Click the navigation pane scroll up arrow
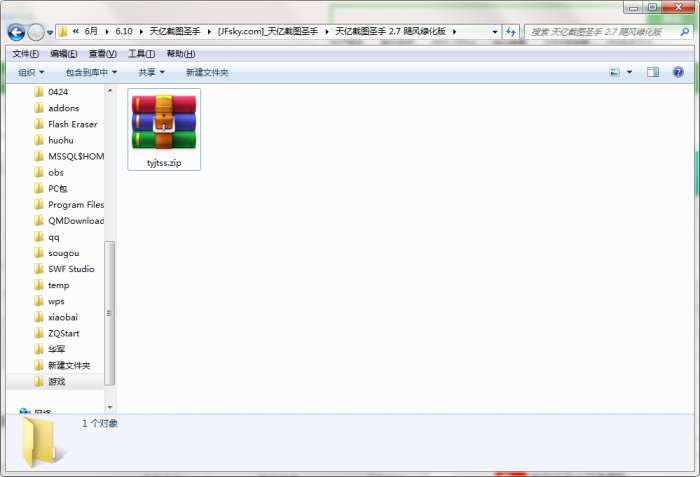 tap(110, 91)
